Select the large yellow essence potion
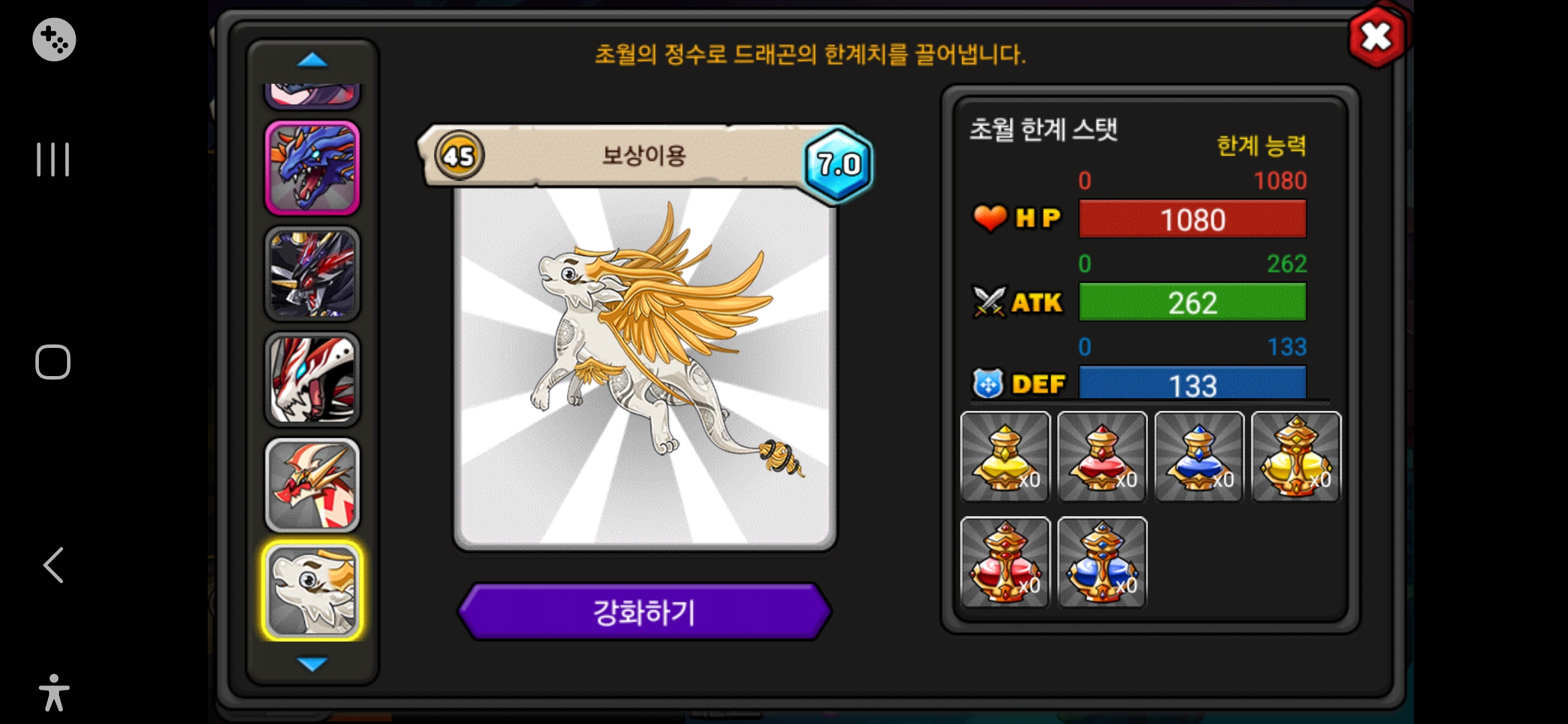Viewport: 1568px width, 724px height. [x=1296, y=457]
